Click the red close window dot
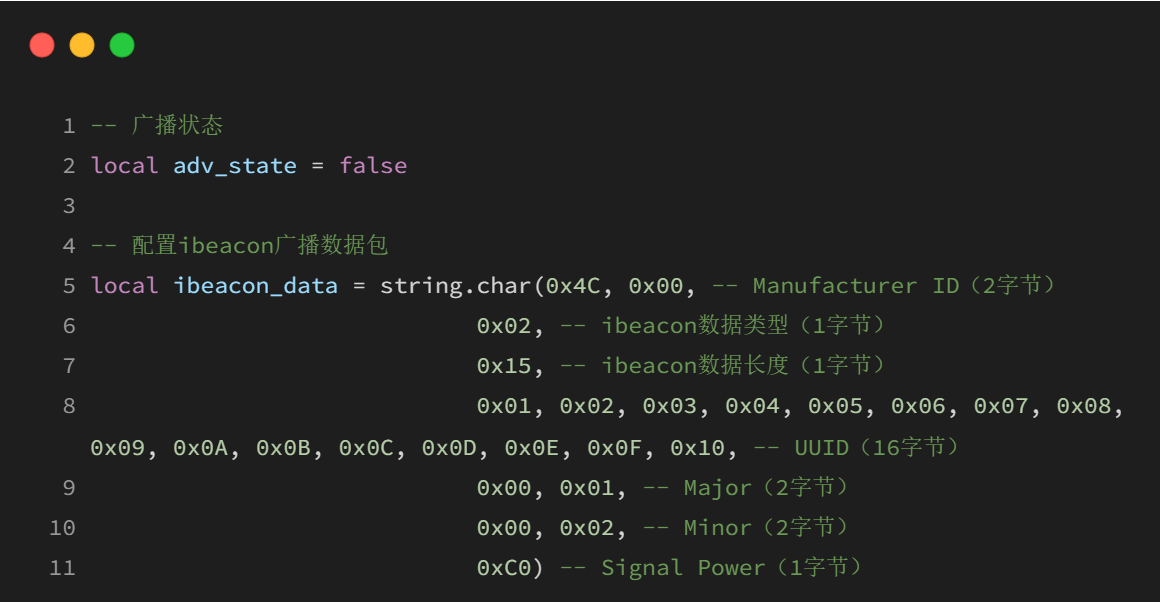1160x602 pixels. (42, 45)
